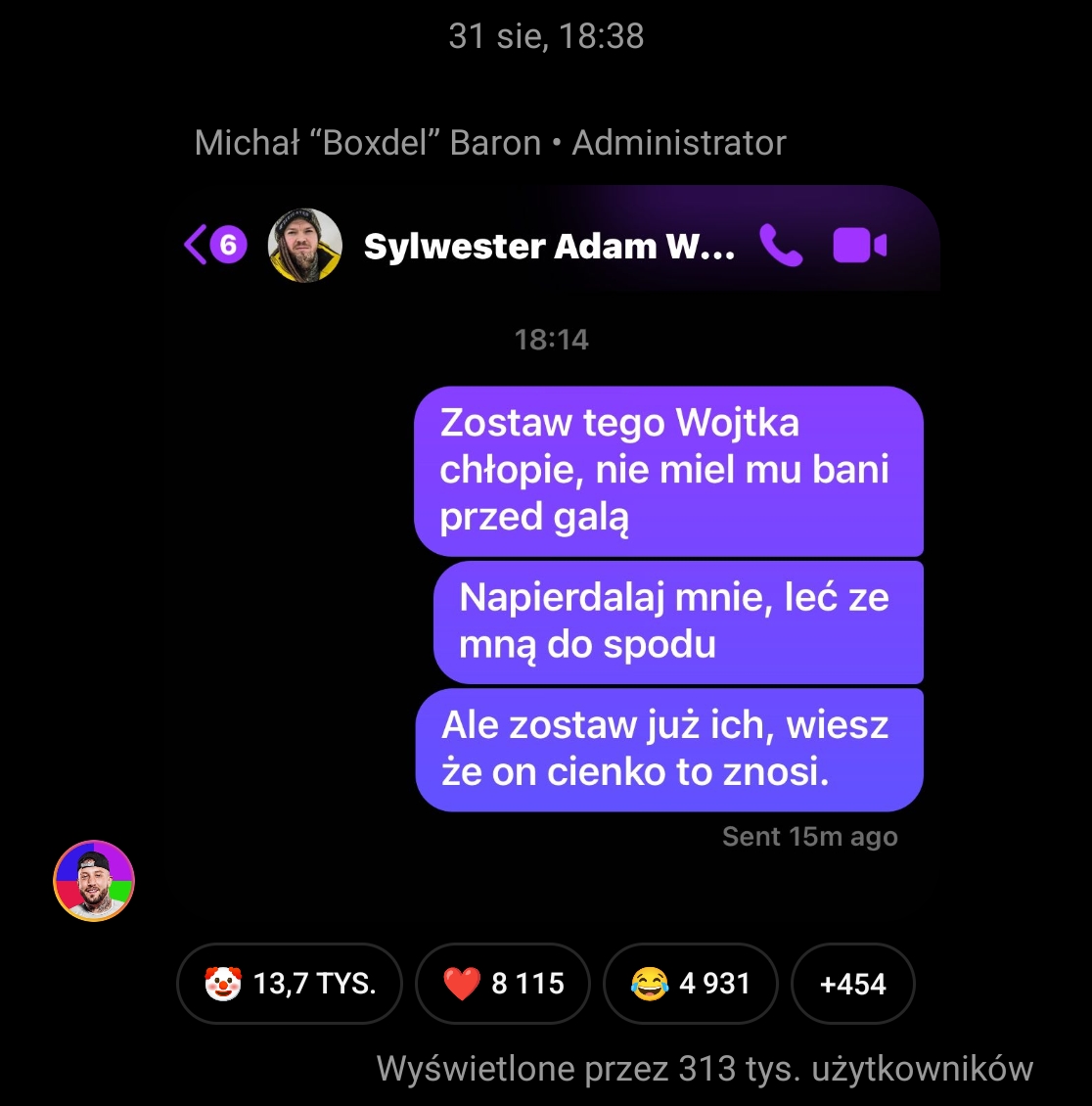Toggle the clown reaction with 13,7 TYS.

click(x=290, y=984)
